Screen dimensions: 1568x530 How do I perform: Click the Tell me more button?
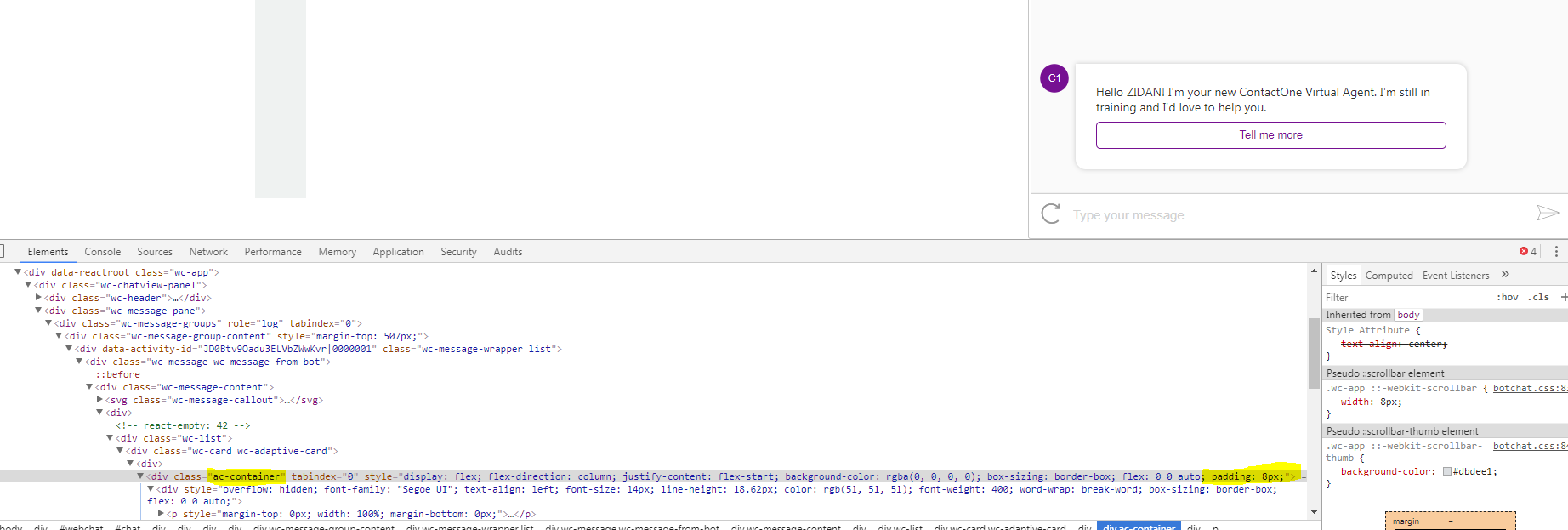click(1270, 135)
